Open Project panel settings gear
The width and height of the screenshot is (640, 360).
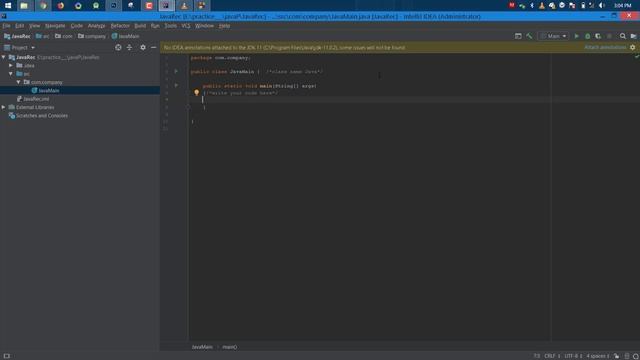click(143, 47)
